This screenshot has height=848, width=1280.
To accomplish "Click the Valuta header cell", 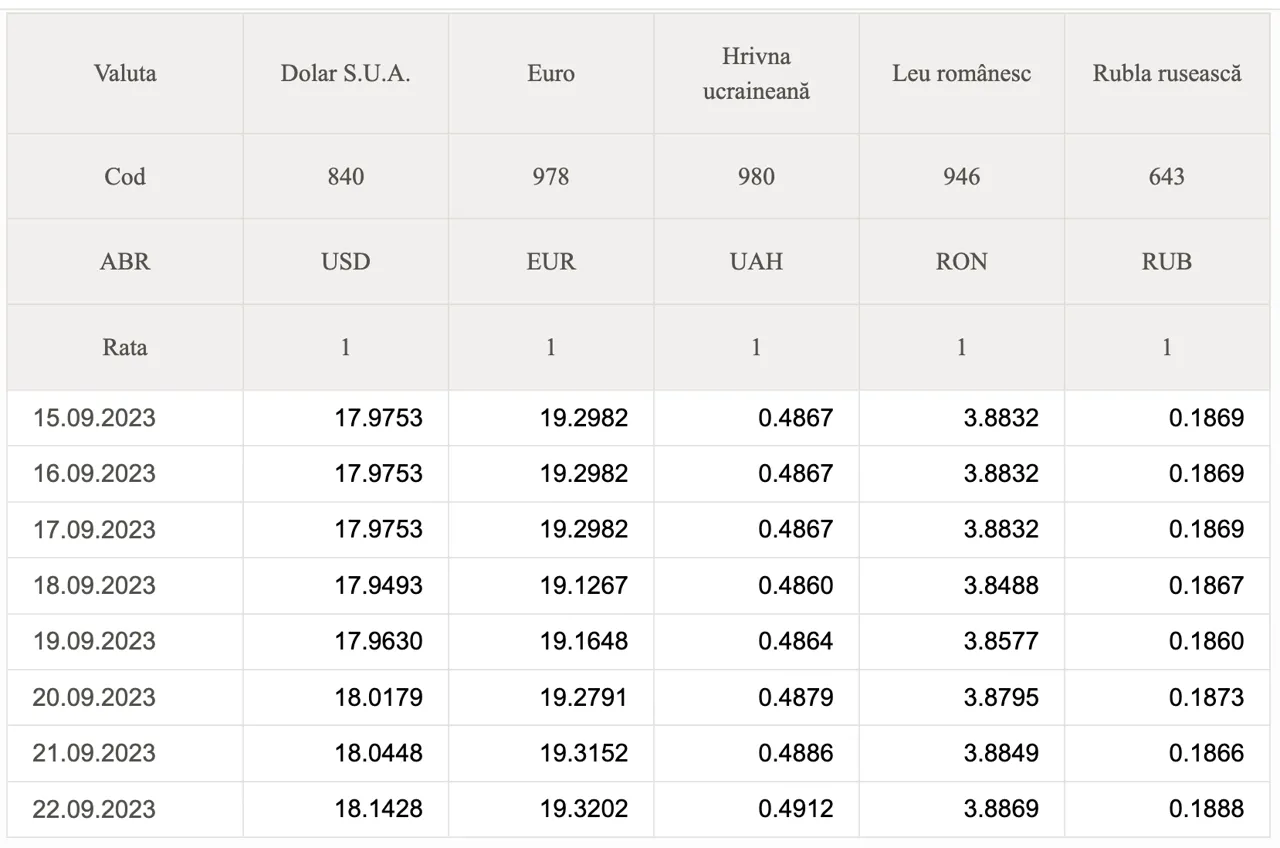I will click(125, 73).
